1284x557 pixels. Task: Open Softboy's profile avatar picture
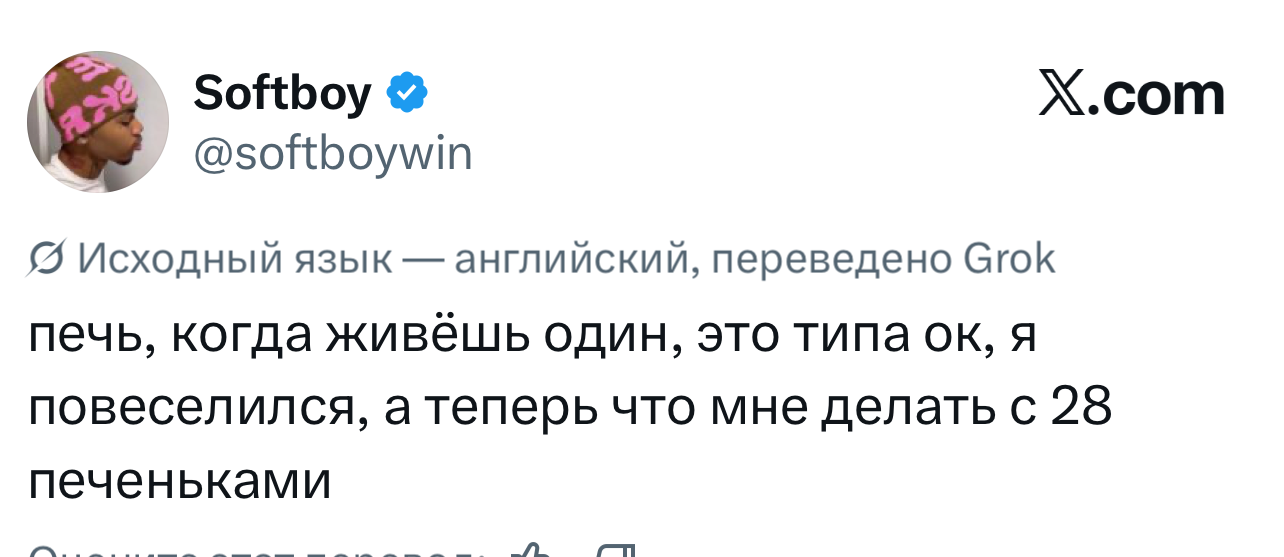pos(98,122)
